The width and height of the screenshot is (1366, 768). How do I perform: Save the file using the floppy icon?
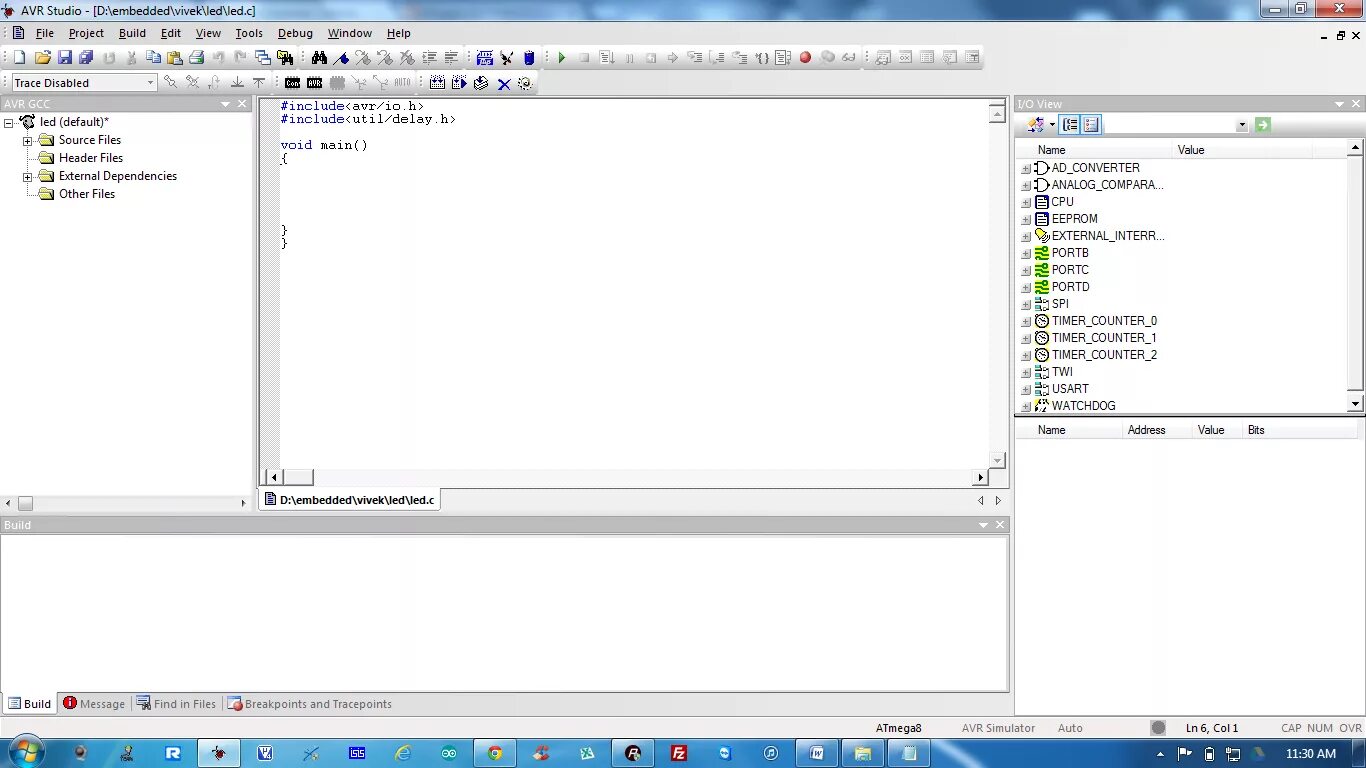(x=64, y=58)
